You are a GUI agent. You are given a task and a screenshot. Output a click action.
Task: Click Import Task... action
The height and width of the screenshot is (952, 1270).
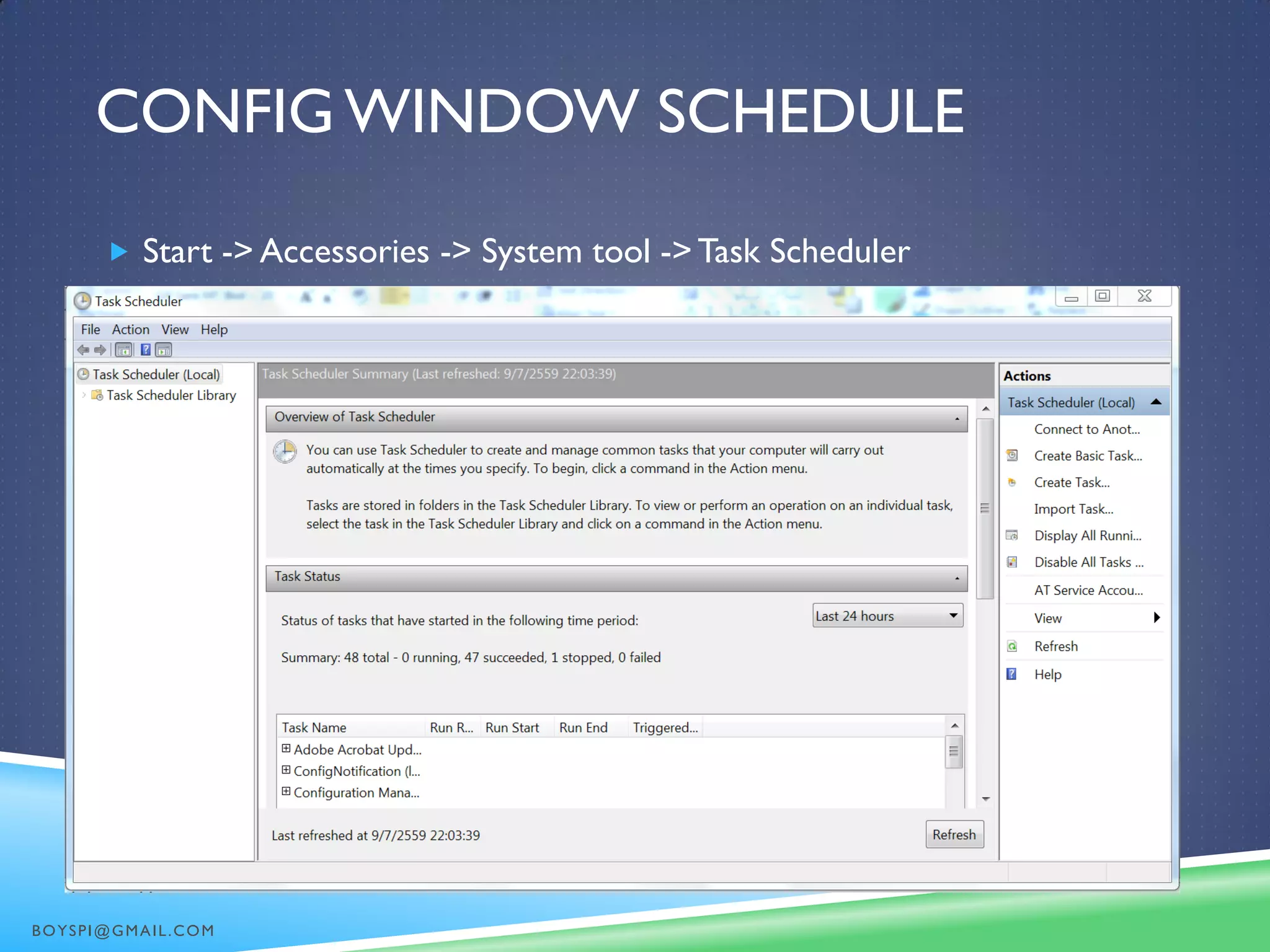click(1074, 509)
